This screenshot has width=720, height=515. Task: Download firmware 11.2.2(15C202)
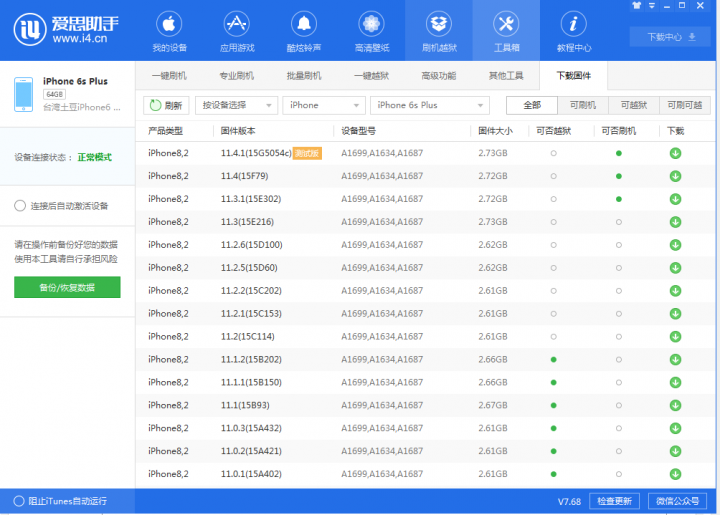click(x=675, y=291)
